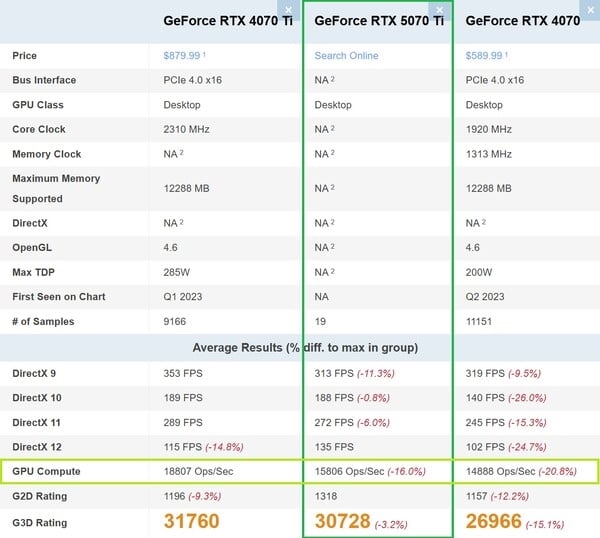Click the GPU Compute row label
The height and width of the screenshot is (538, 600).
click(46, 470)
